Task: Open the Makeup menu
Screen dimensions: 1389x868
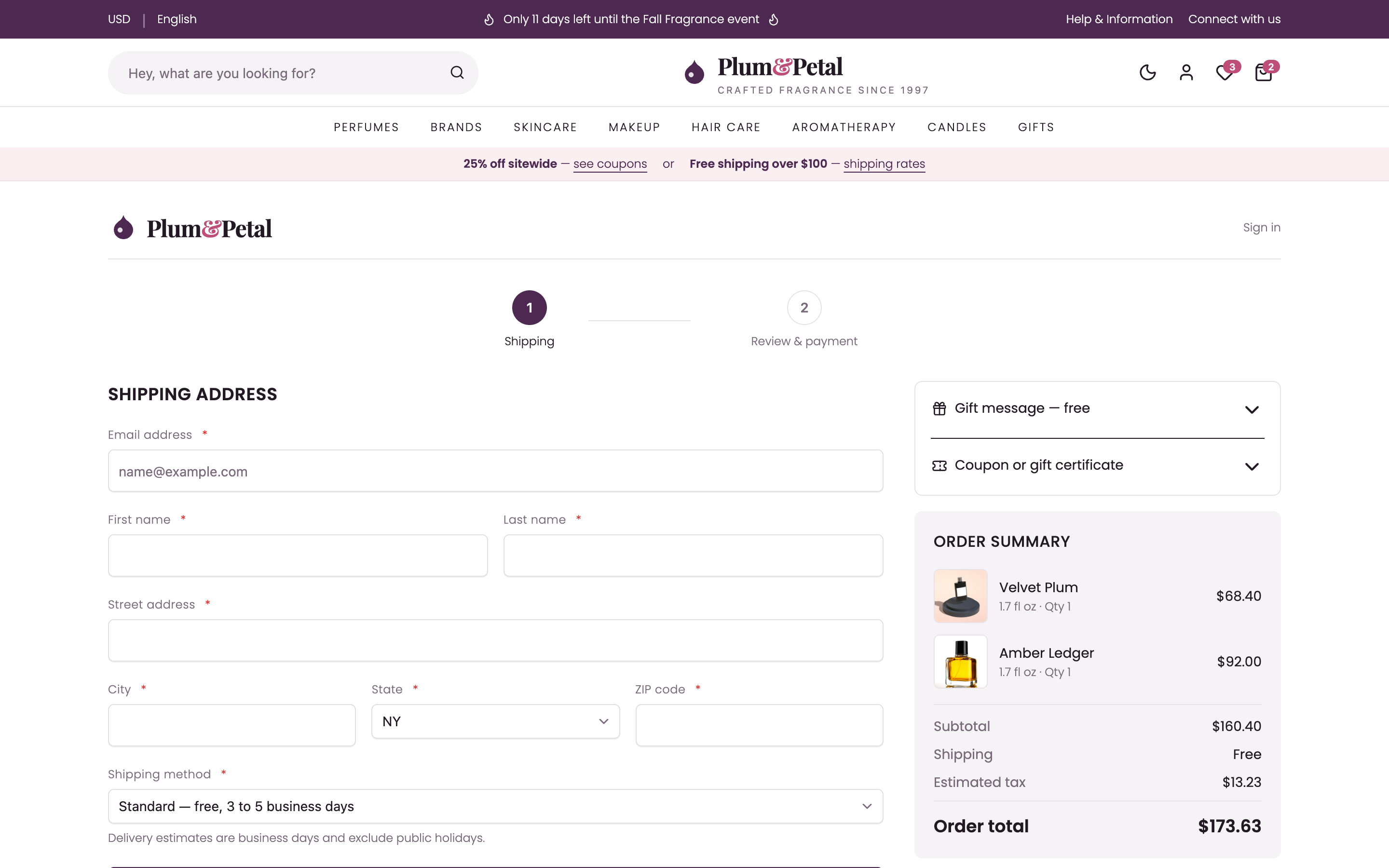Action: click(634, 127)
